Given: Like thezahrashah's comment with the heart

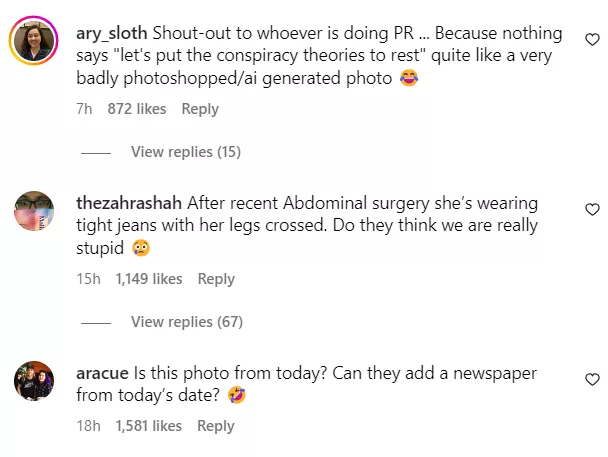Looking at the screenshot, I should tap(591, 209).
